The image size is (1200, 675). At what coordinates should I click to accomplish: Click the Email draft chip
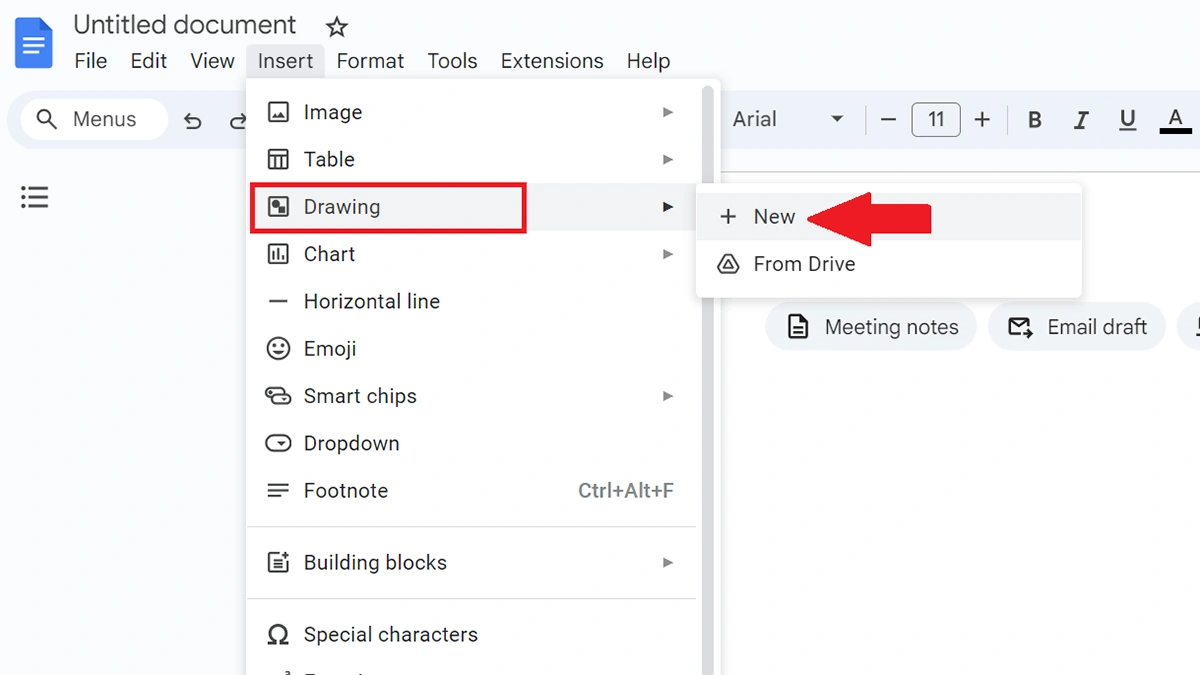pos(1077,327)
